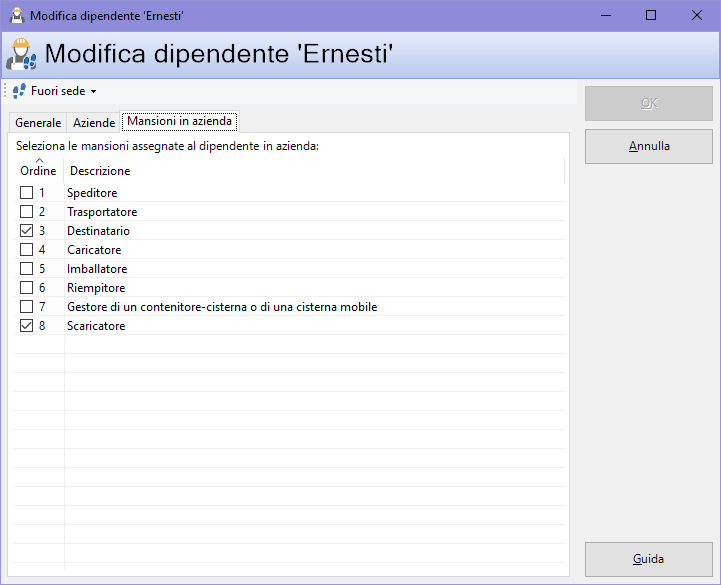The image size is (721, 585).
Task: Click the Descrizione column header
Action: pyautogui.click(x=100, y=171)
